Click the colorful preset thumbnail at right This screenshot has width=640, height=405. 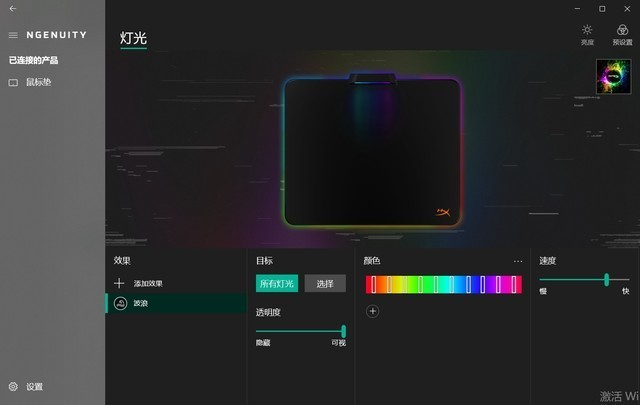[x=613, y=76]
